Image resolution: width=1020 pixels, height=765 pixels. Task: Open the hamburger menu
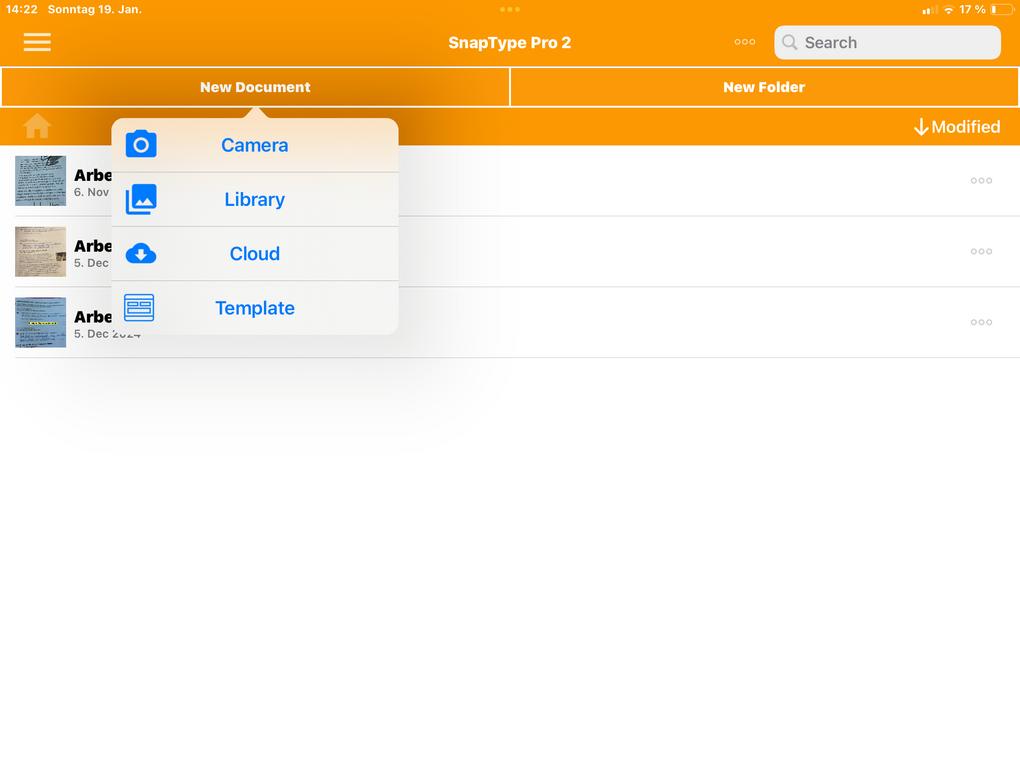pyautogui.click(x=37, y=42)
